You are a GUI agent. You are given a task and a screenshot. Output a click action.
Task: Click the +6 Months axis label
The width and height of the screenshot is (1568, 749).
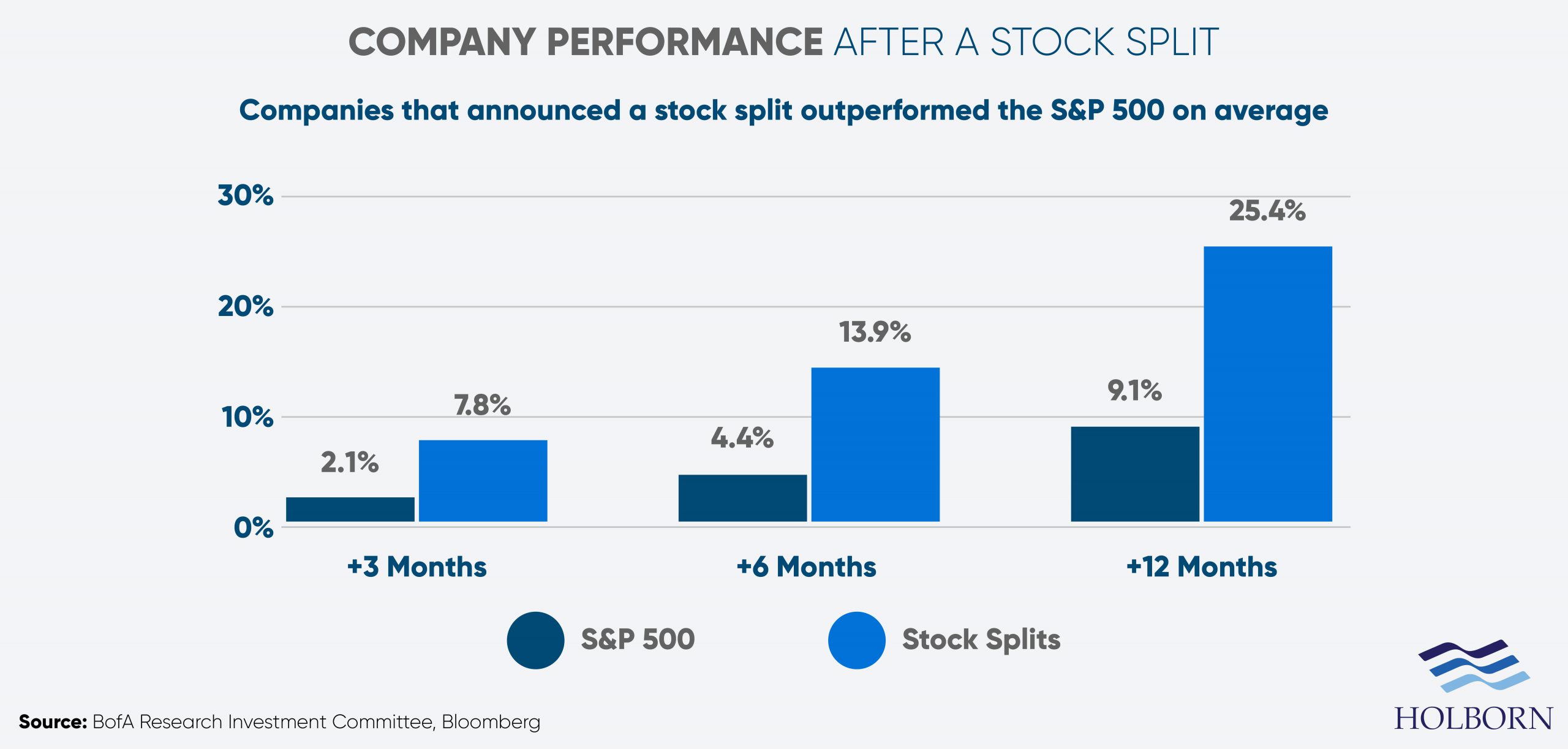pyautogui.click(x=806, y=566)
